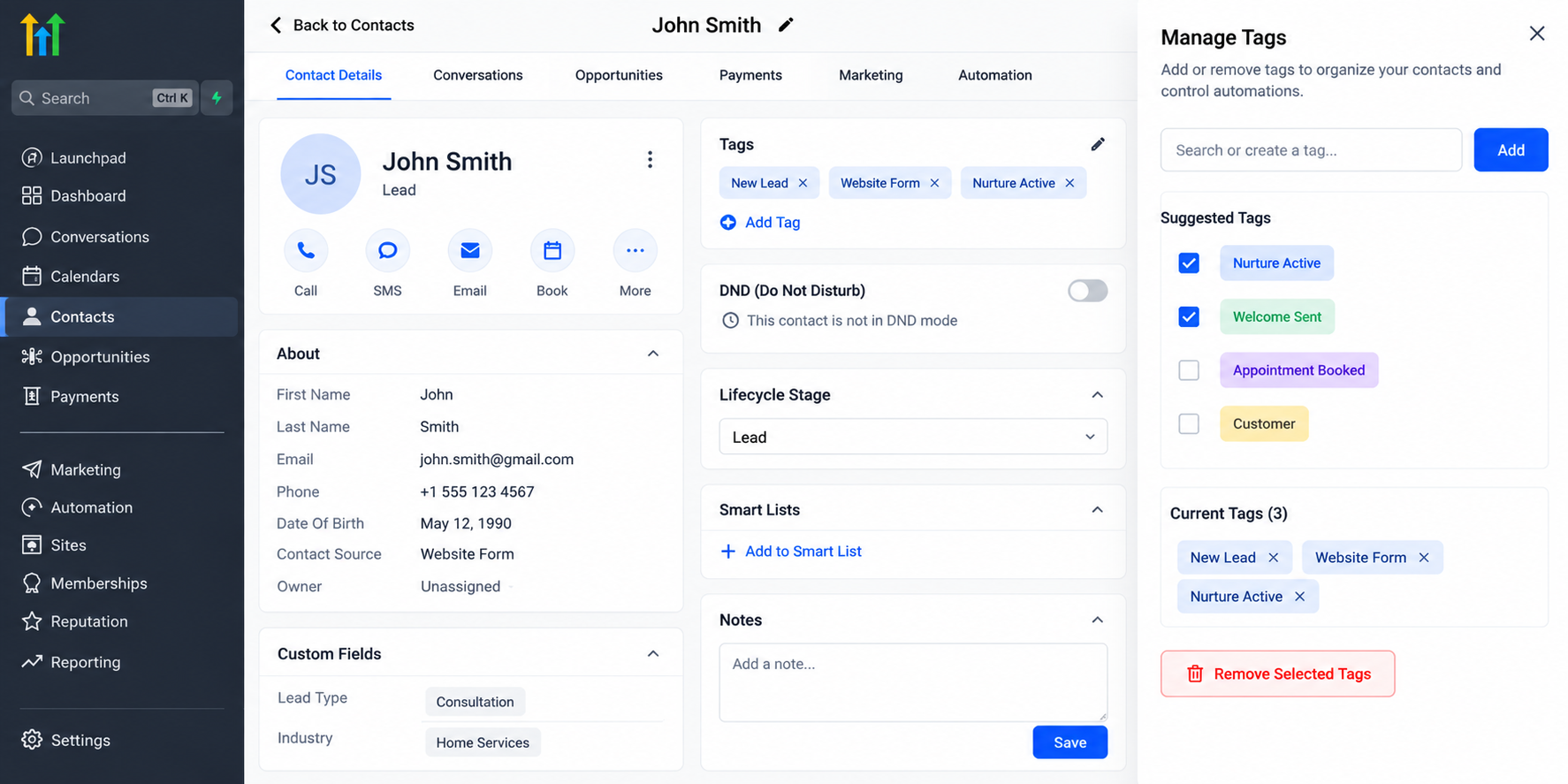
Task: Check the Appointment Booked suggested tag
Action: (x=1189, y=370)
